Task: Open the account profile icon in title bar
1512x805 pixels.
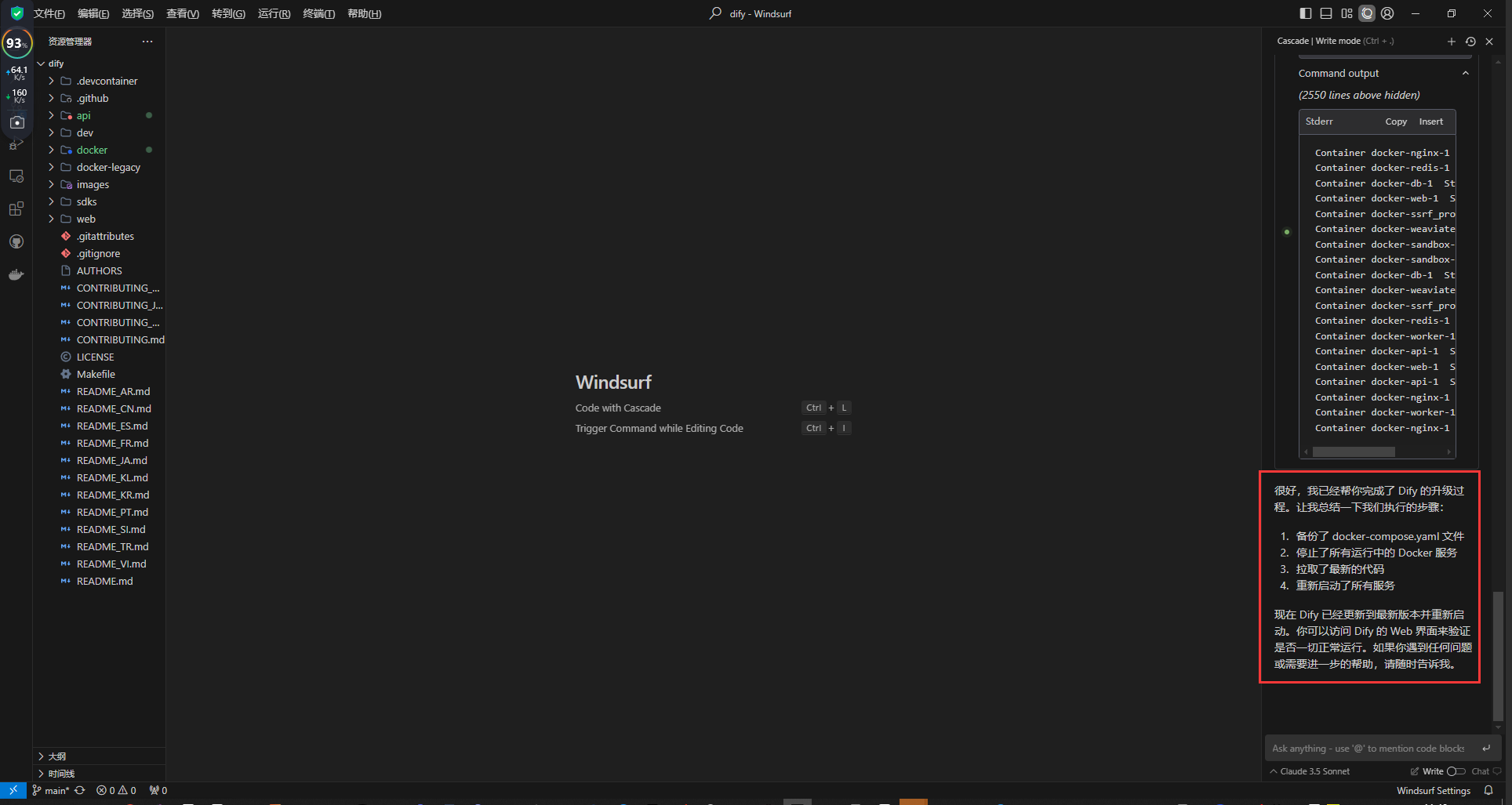Action: 1387,13
